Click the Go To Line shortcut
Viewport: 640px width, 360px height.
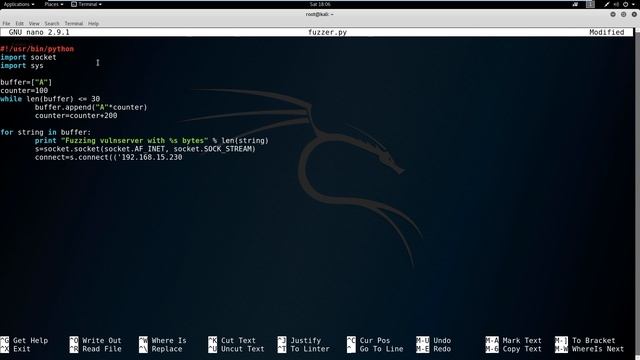point(375,349)
